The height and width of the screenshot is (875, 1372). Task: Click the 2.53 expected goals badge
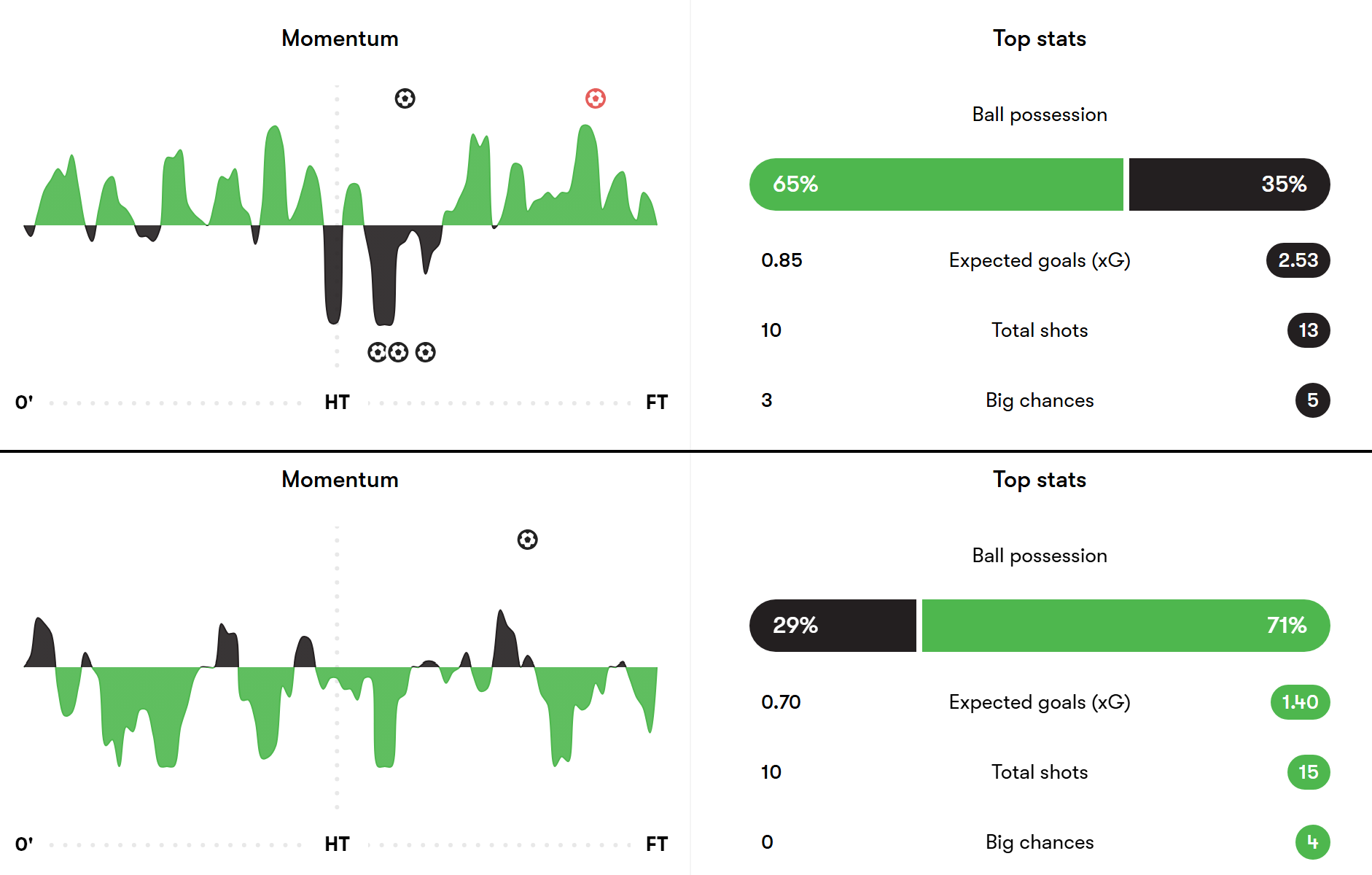coord(1298,260)
